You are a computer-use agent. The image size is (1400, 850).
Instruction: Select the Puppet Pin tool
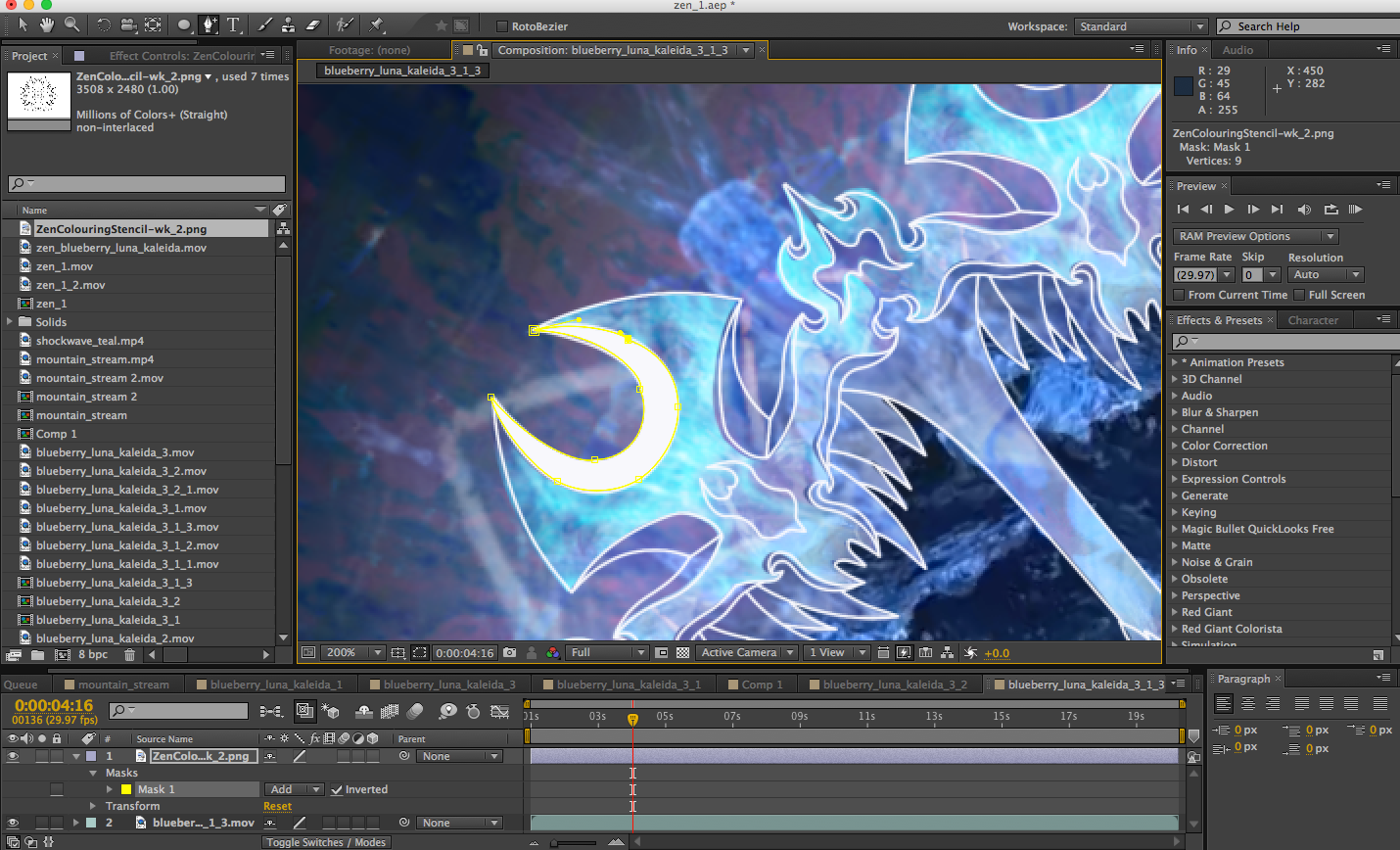coord(377,24)
